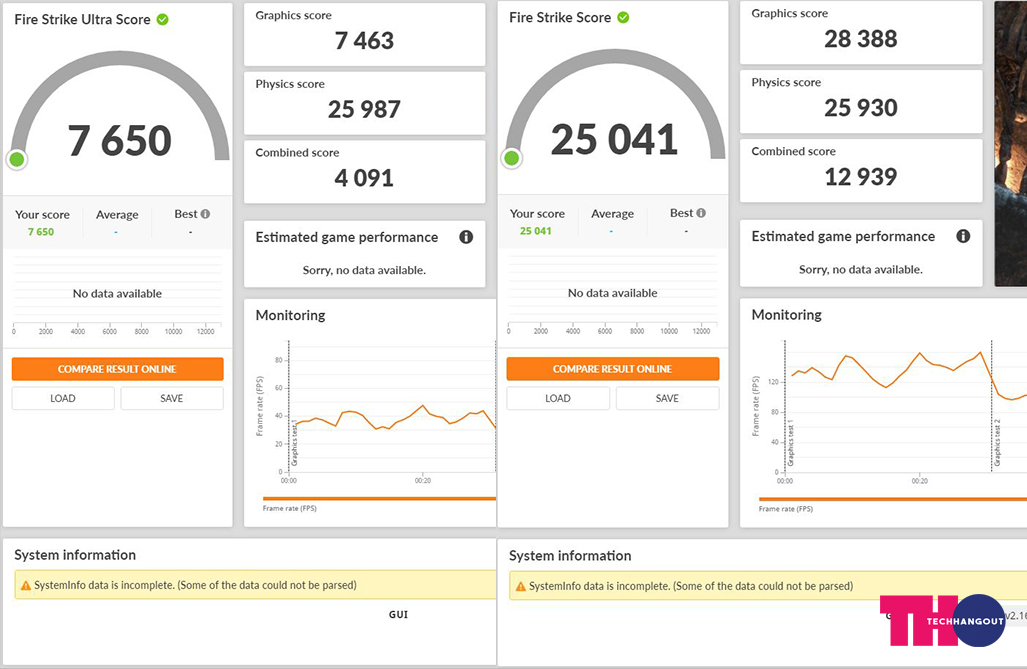
Task: Click warning triangle in System information below 7 650 panel
Action: (26, 585)
